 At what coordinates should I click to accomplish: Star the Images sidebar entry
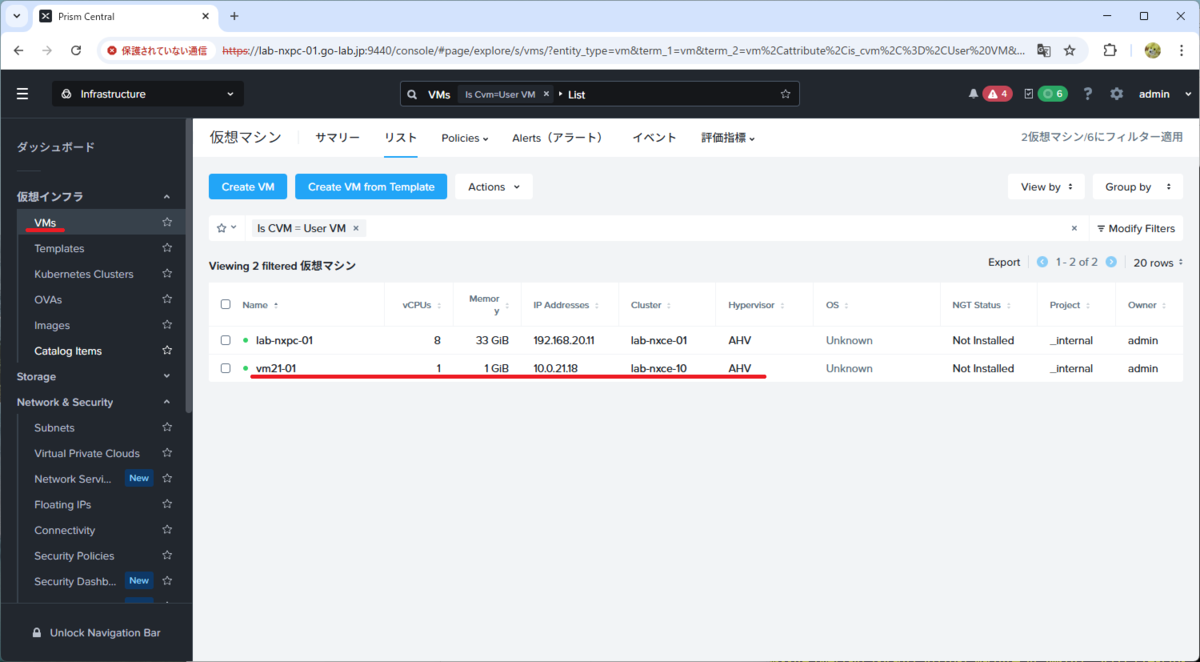pyautogui.click(x=167, y=325)
